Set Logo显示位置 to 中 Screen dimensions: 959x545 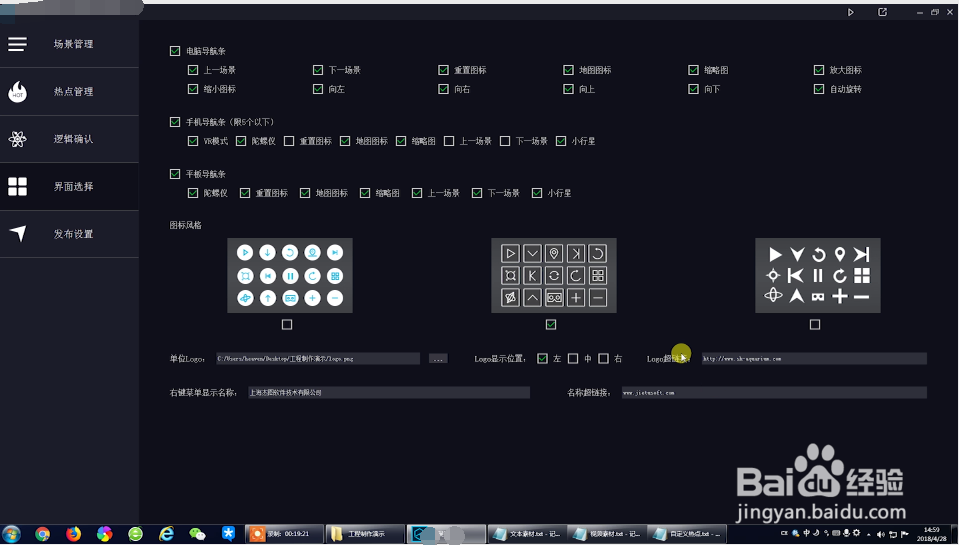tap(573, 359)
